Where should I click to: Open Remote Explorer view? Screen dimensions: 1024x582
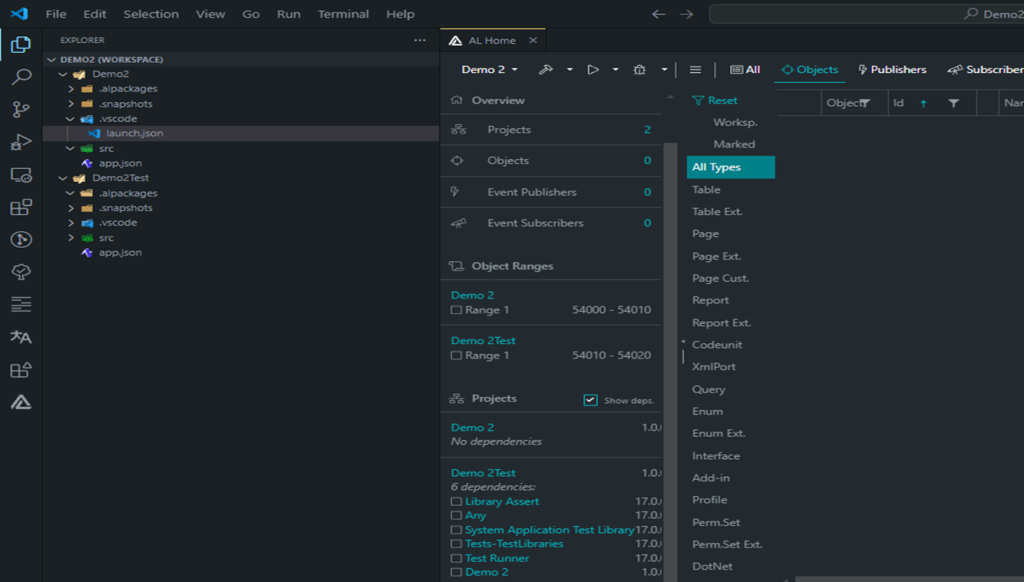[x=21, y=175]
